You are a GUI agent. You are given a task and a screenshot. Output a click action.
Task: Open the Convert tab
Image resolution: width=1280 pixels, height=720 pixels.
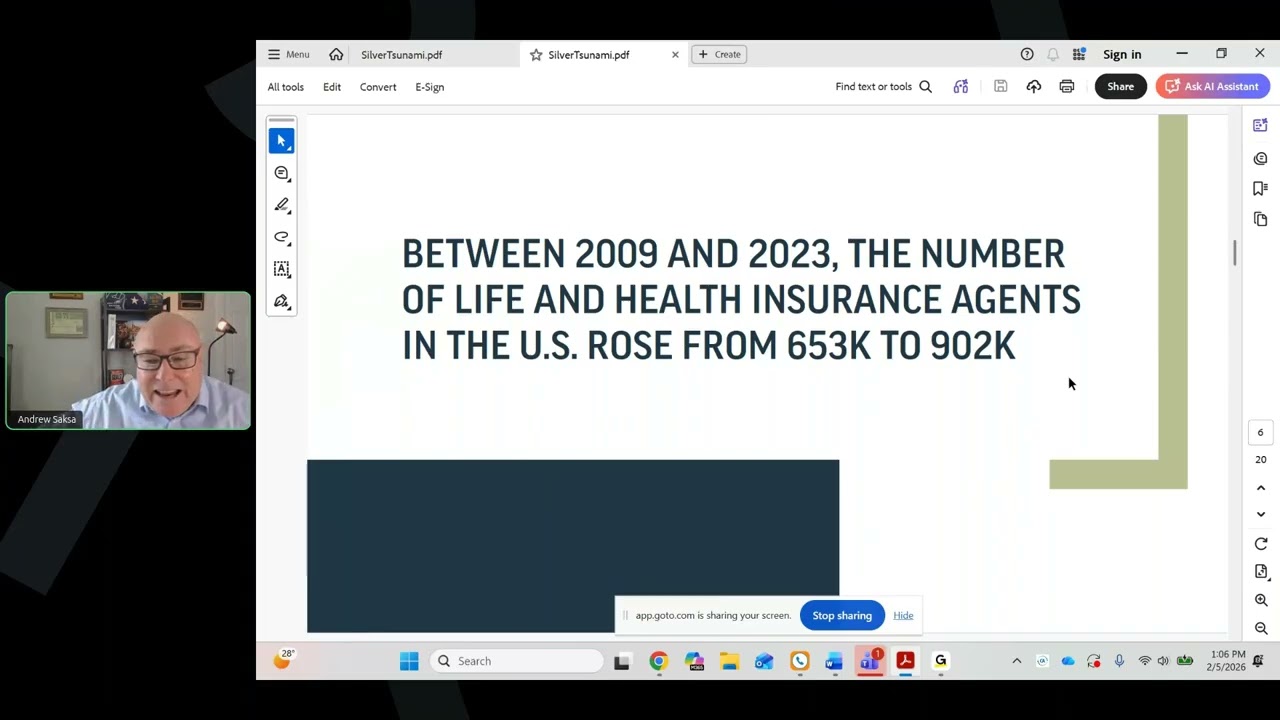click(378, 87)
